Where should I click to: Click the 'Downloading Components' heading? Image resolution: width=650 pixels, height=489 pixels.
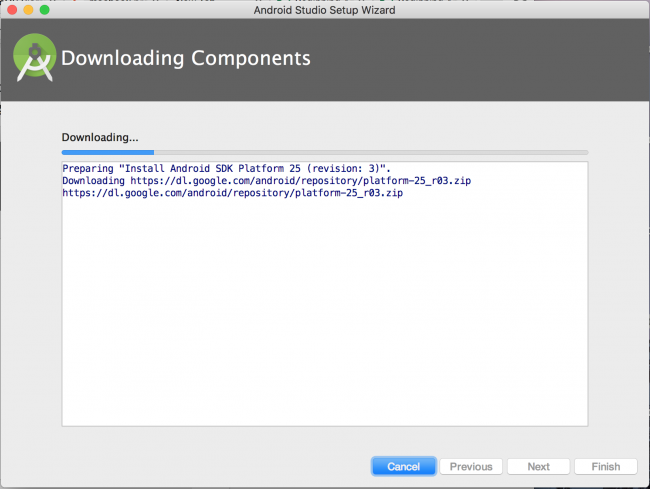pyautogui.click(x=186, y=58)
